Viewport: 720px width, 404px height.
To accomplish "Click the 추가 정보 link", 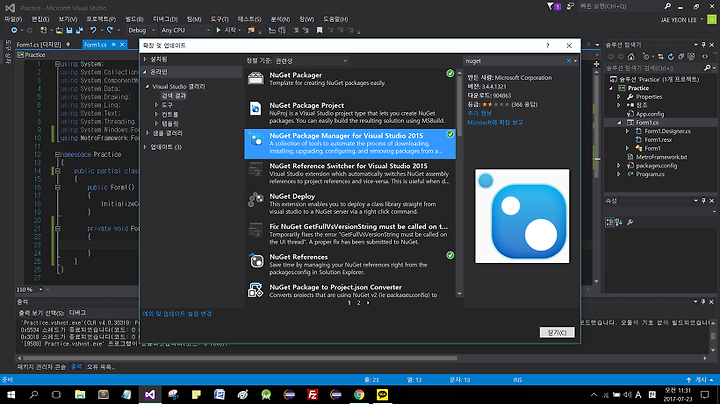I will [x=479, y=113].
